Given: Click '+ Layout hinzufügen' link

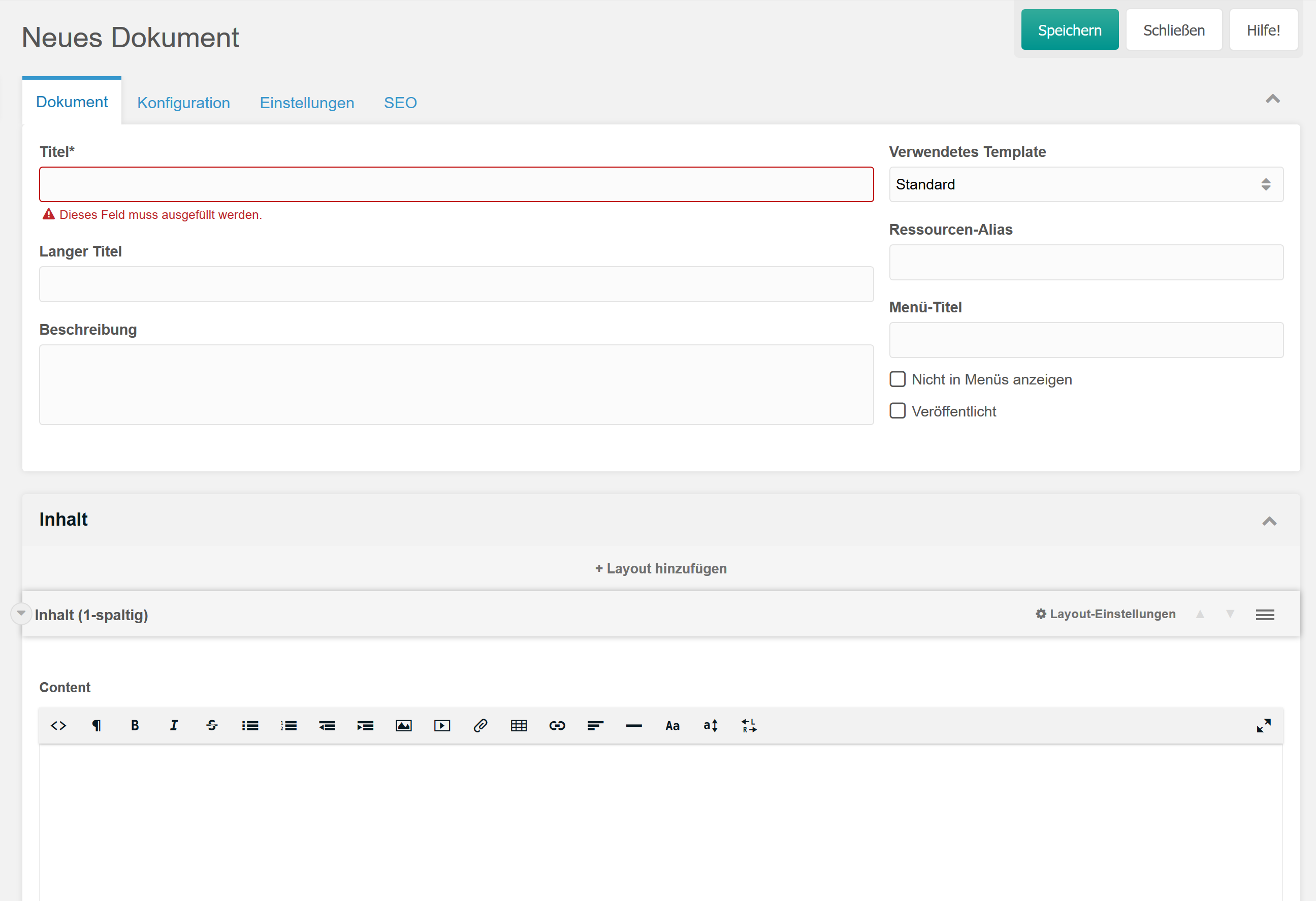Looking at the screenshot, I should pyautogui.click(x=660, y=568).
